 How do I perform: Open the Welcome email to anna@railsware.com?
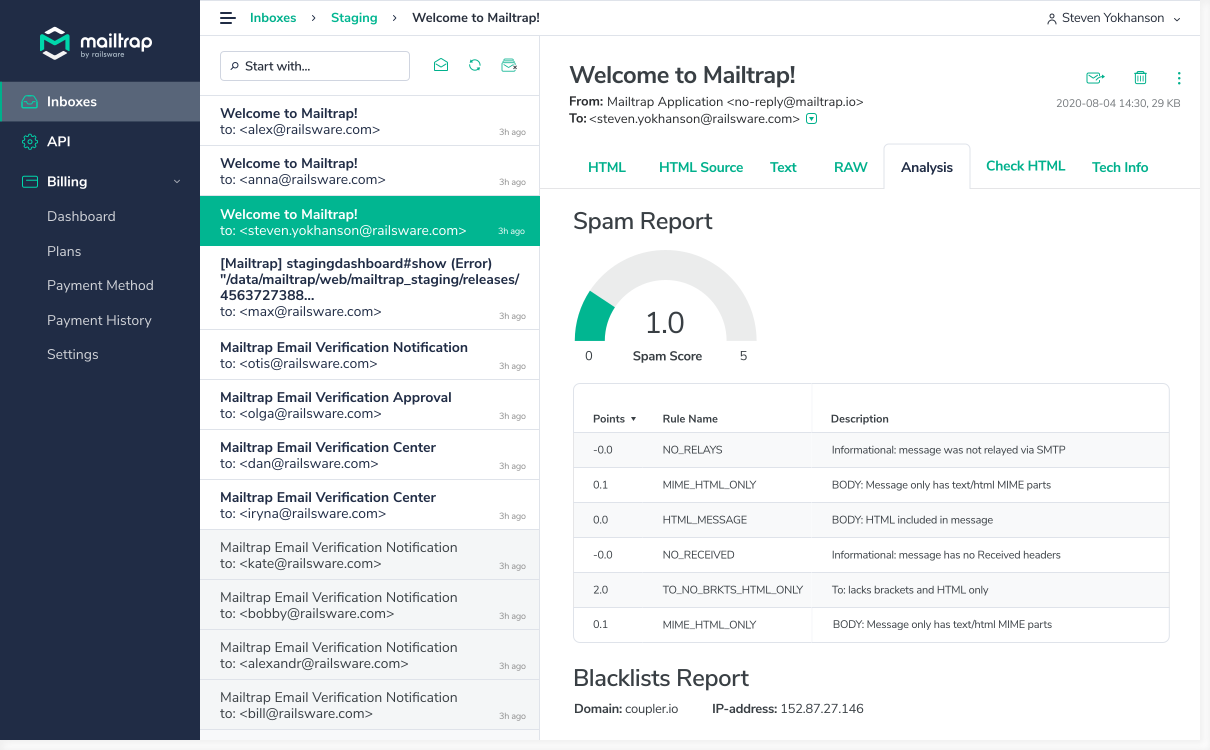(x=370, y=171)
